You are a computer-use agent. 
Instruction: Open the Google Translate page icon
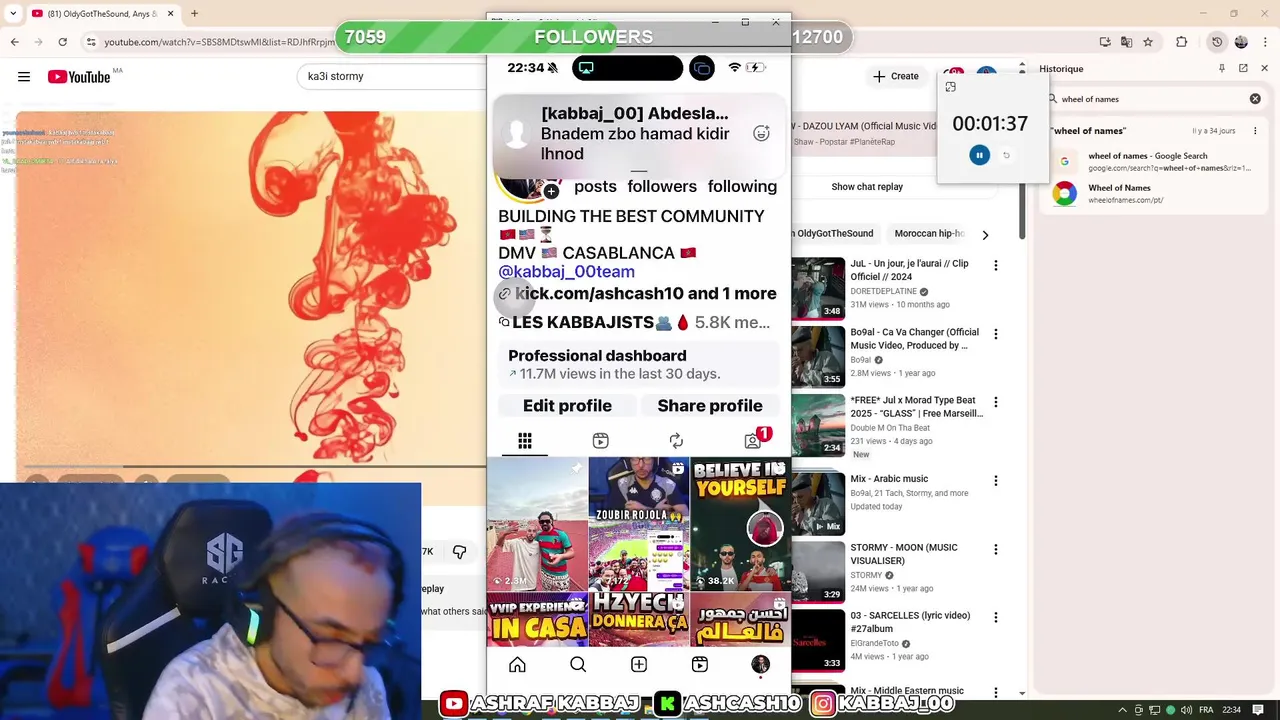click(x=1126, y=42)
